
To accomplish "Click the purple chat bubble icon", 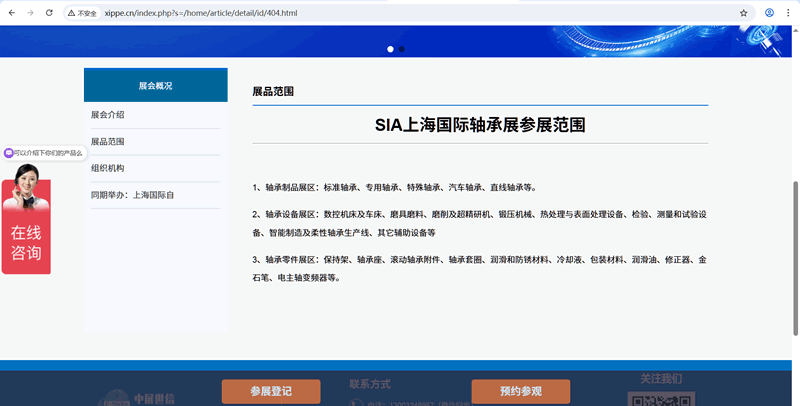I will (9, 153).
